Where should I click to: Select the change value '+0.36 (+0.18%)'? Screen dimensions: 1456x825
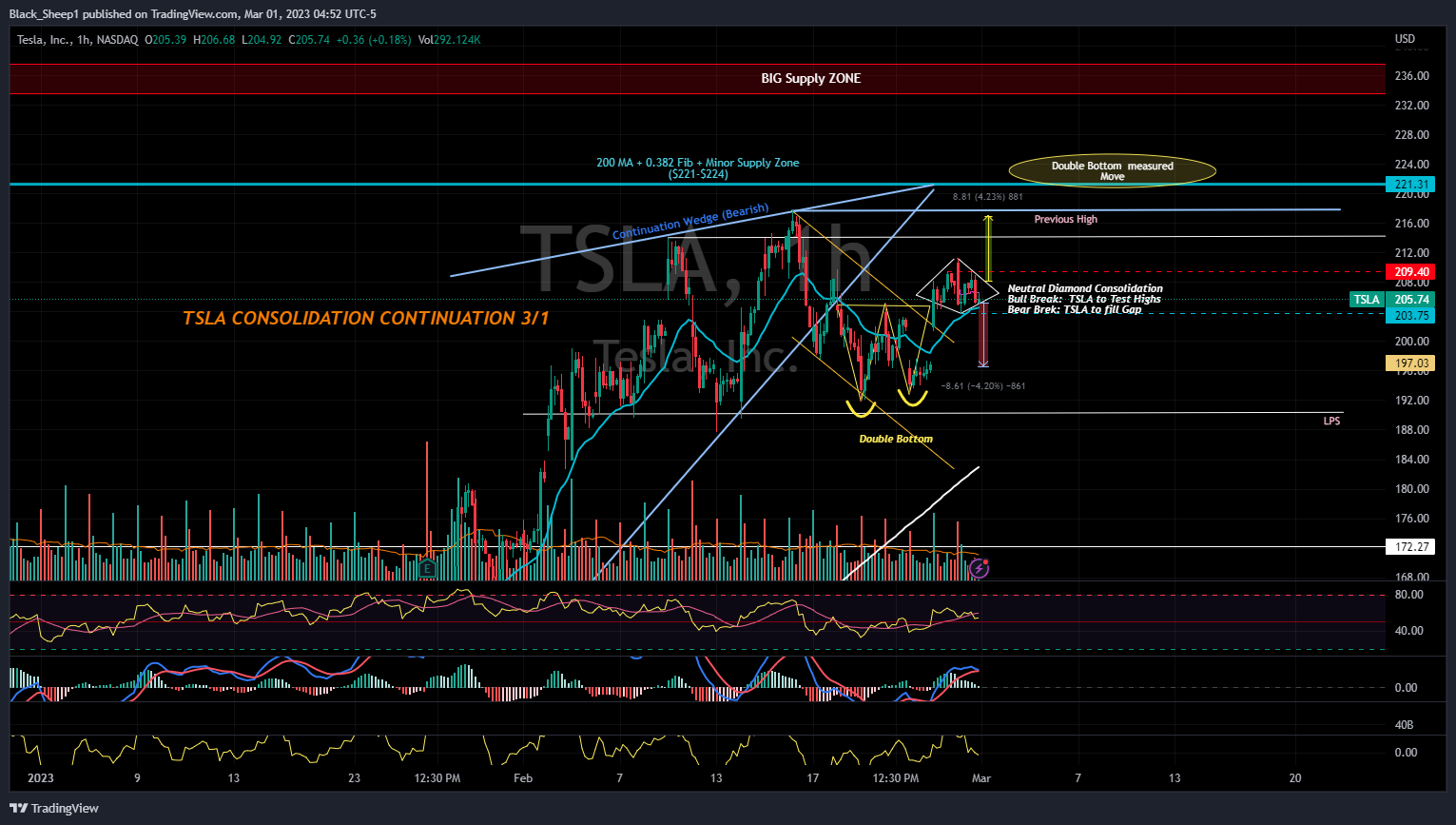click(374, 40)
